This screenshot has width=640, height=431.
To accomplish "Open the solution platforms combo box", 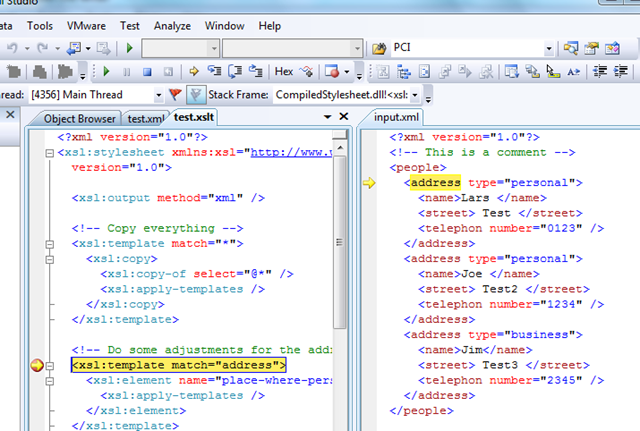I will (292, 49).
